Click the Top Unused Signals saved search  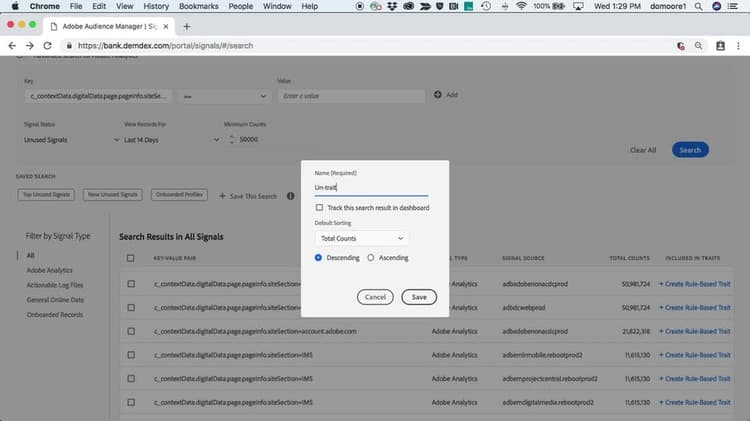coord(46,195)
